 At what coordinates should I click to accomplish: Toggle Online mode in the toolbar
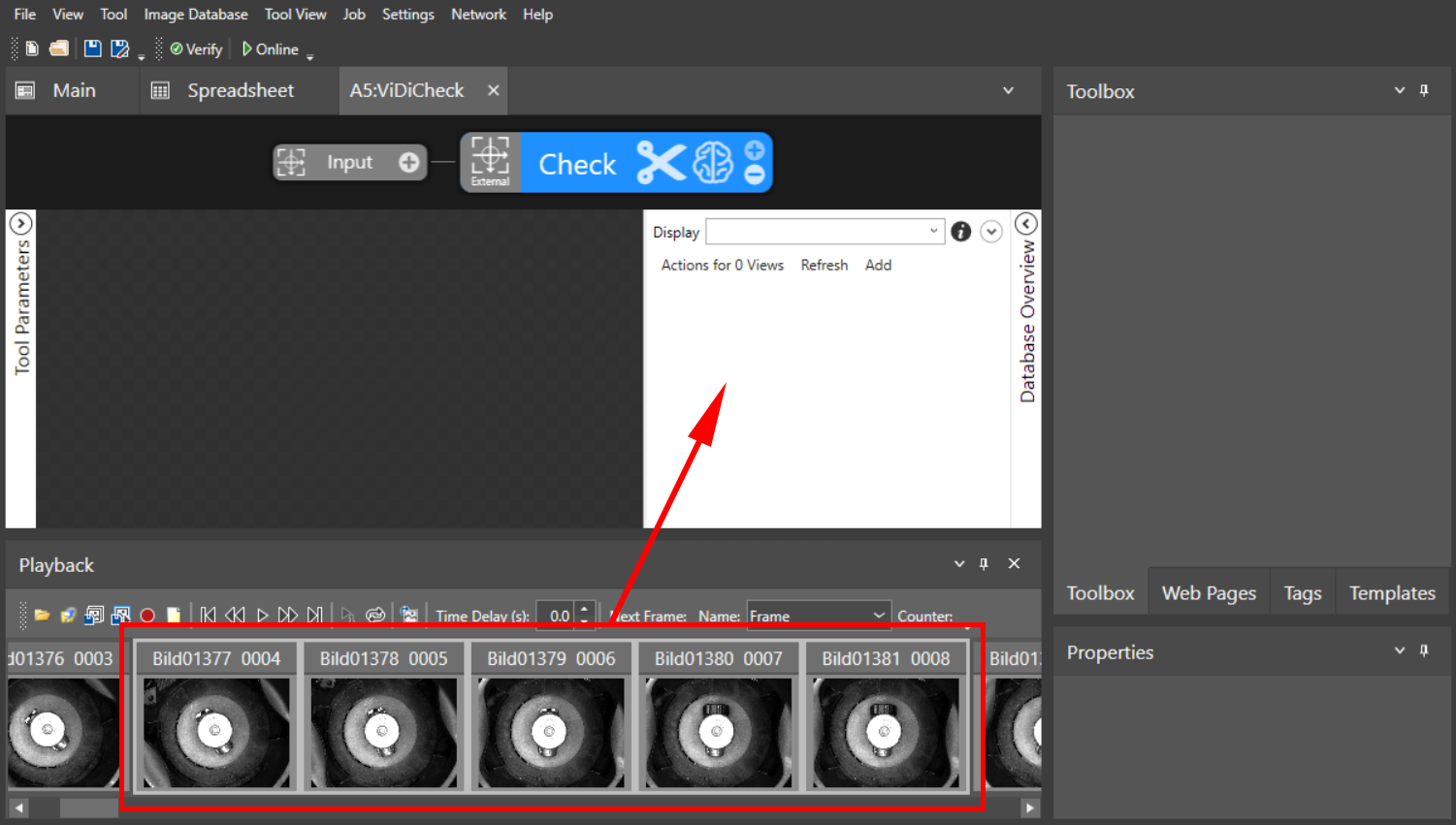coord(270,49)
